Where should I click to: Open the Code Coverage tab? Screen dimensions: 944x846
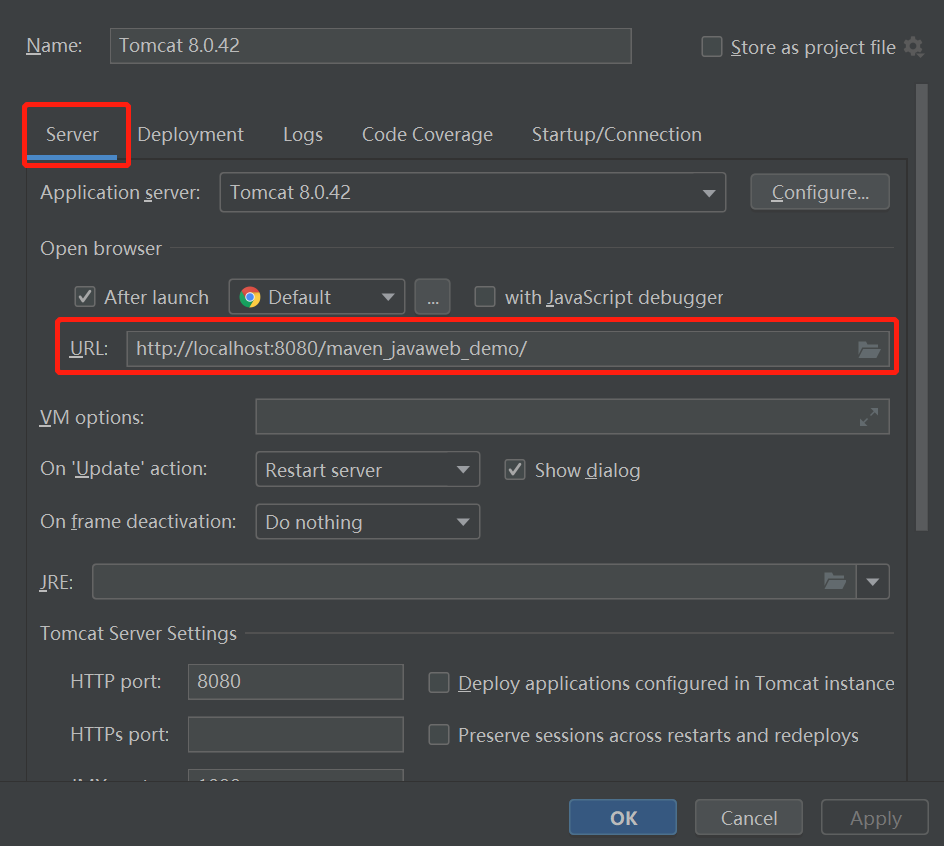tap(427, 134)
